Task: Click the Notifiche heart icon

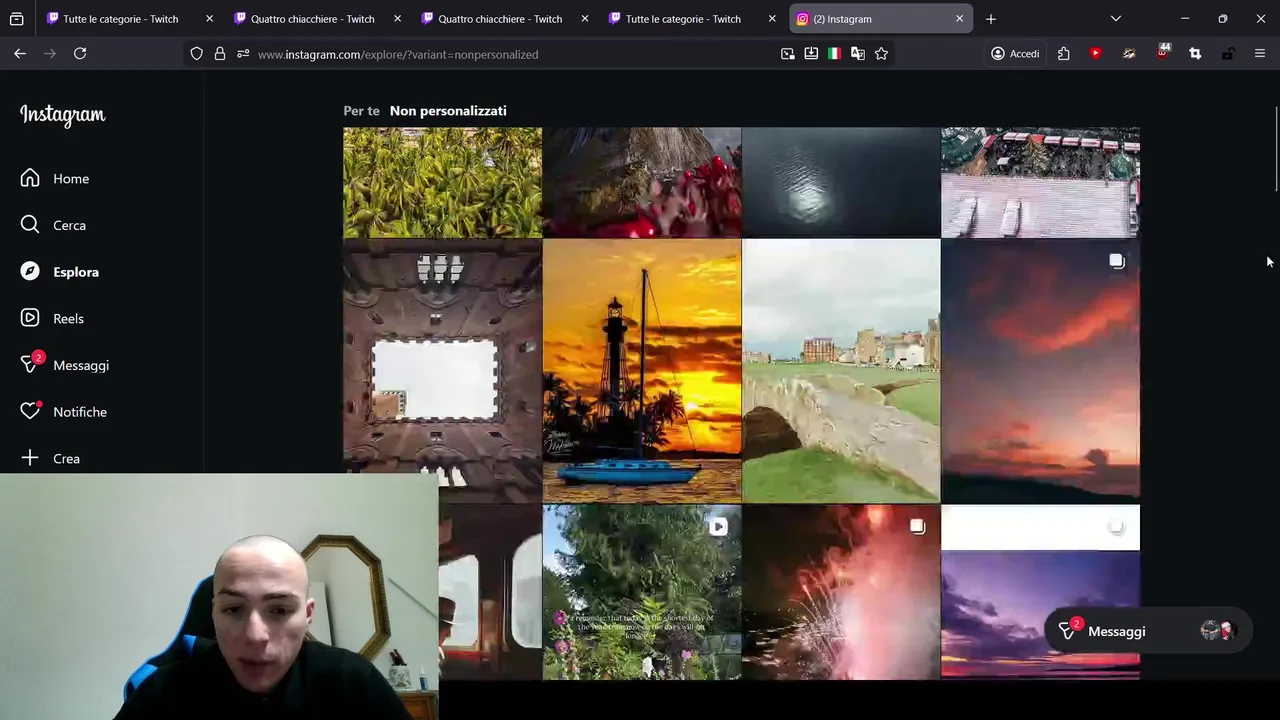Action: point(30,411)
